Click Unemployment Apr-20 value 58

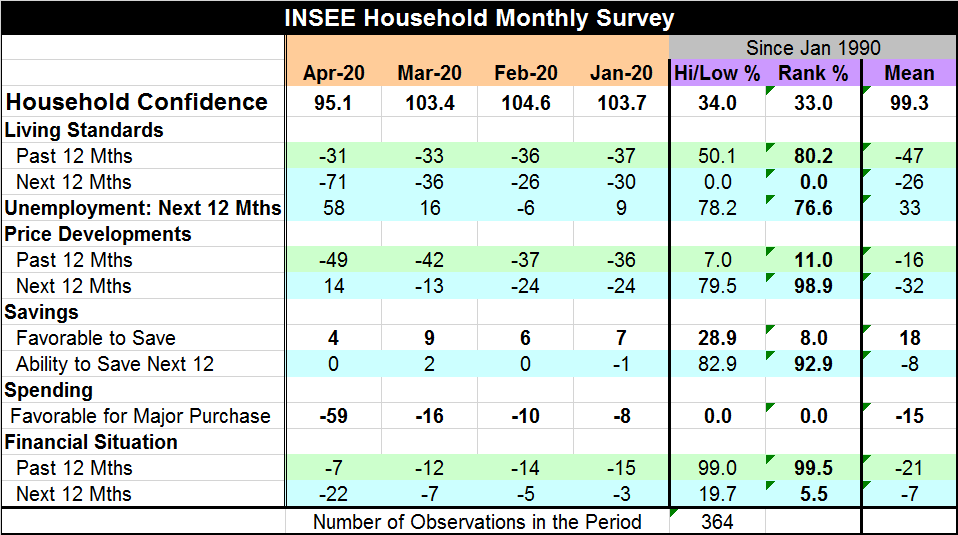tap(334, 208)
